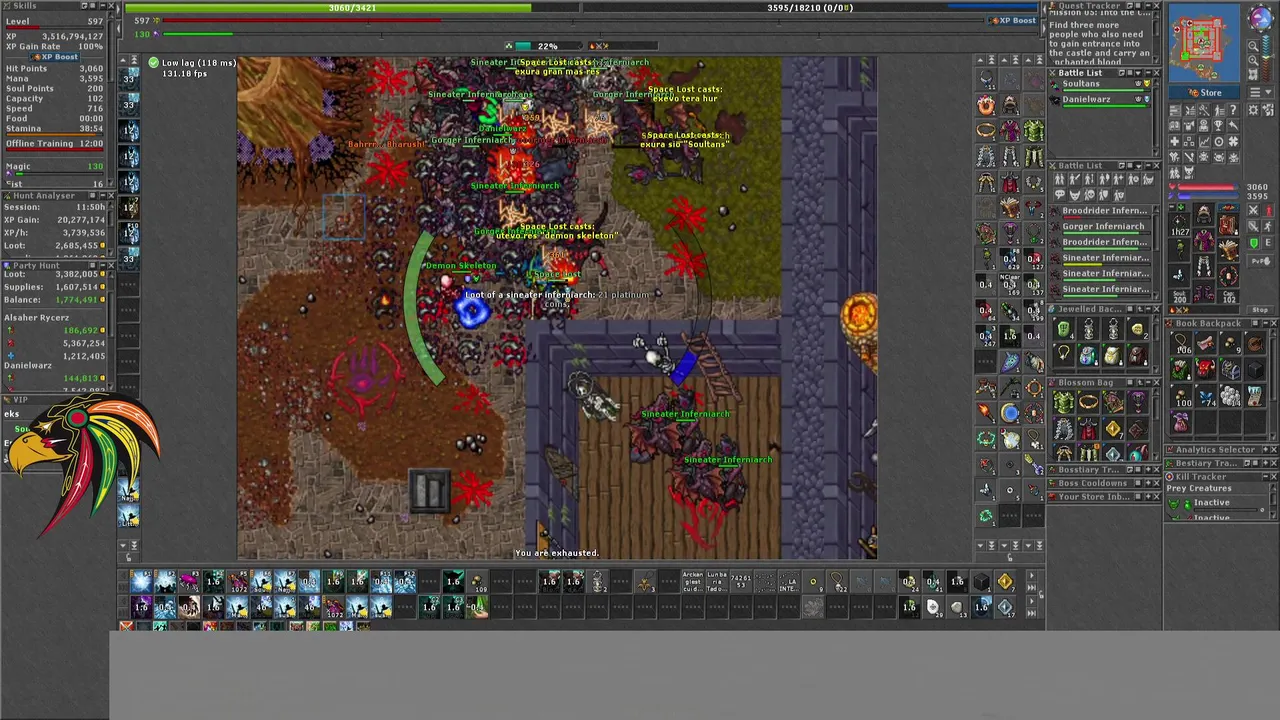
Task: Select the pink bag in Book Backpack
Action: (x=1181, y=422)
